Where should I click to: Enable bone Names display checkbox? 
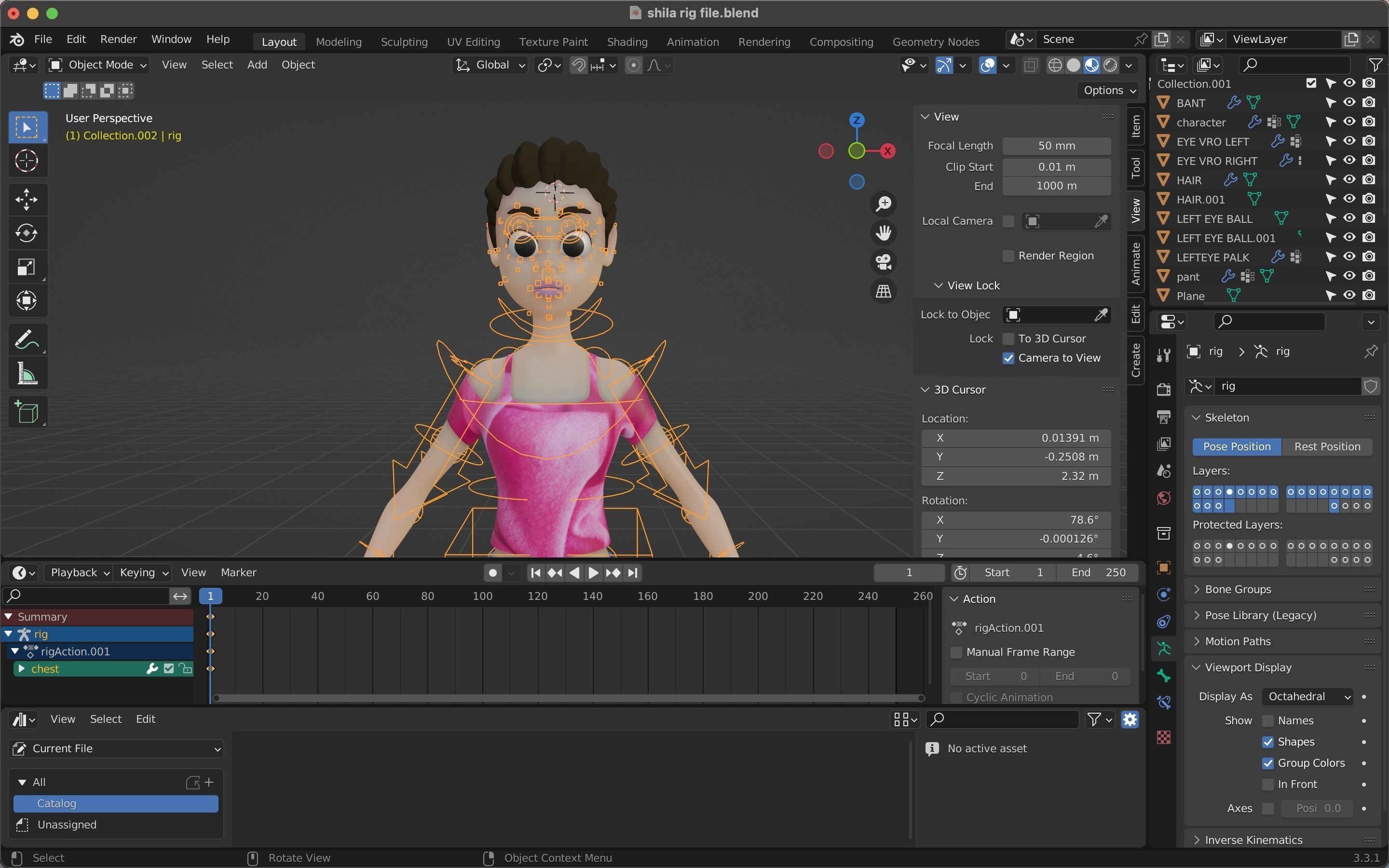click(x=1268, y=720)
